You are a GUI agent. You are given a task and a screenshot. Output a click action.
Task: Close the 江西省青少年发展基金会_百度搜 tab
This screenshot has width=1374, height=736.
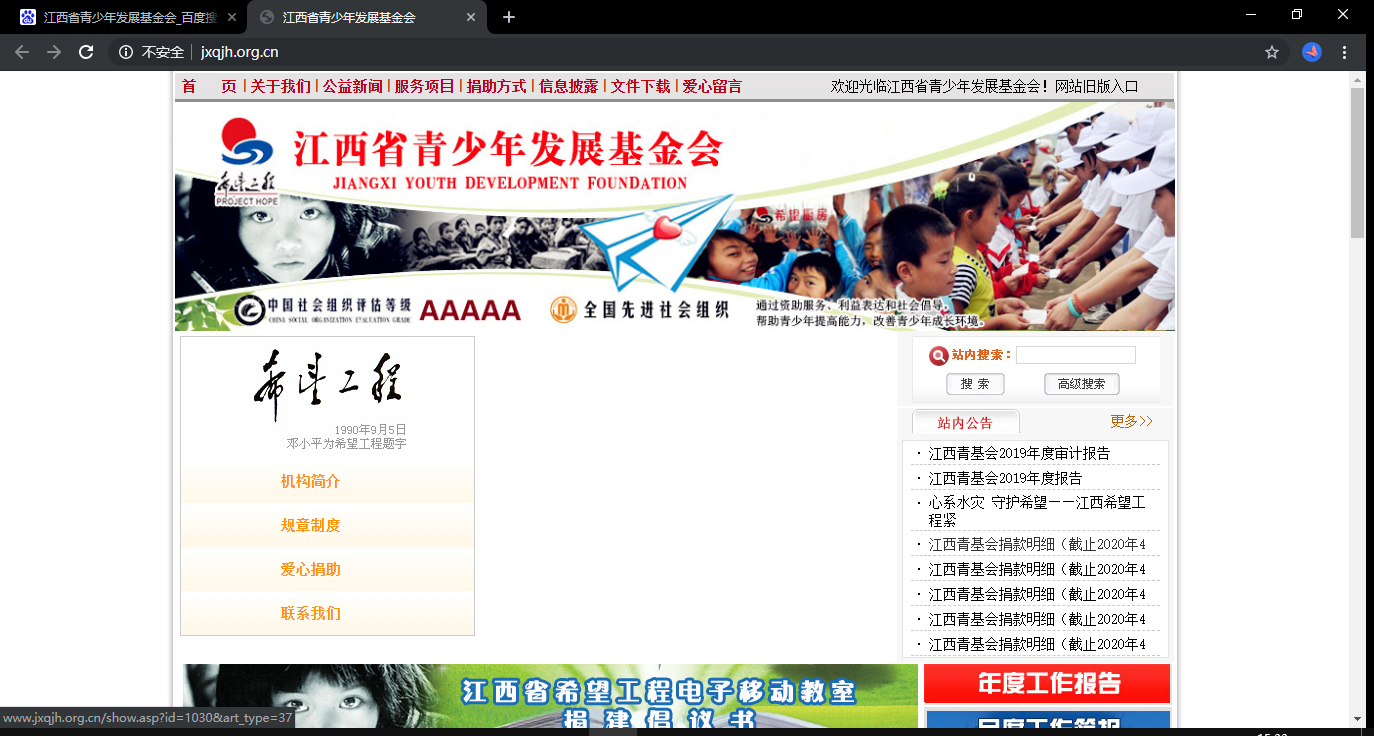[x=232, y=17]
